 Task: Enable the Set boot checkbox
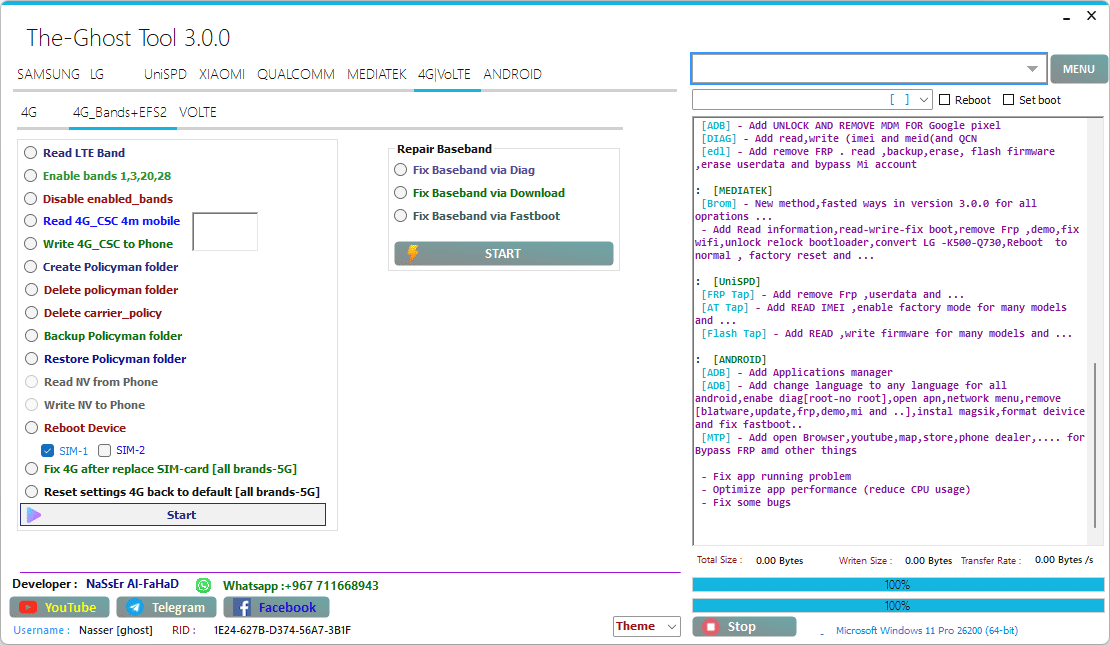tap(1009, 100)
